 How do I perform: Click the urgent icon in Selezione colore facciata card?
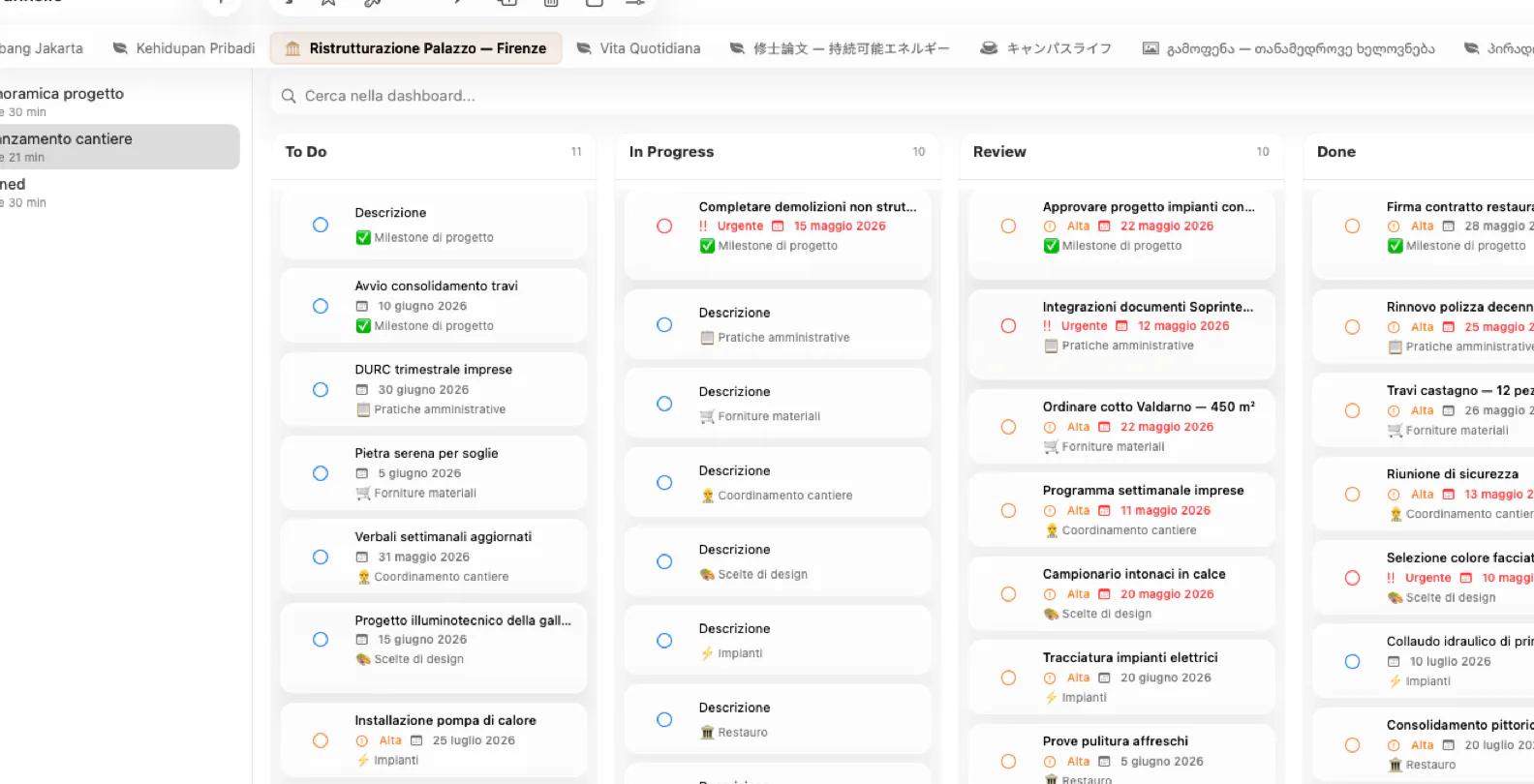1391,578
